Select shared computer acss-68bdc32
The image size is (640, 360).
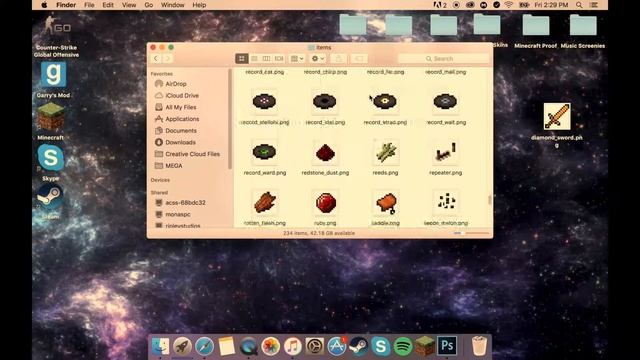click(180, 203)
